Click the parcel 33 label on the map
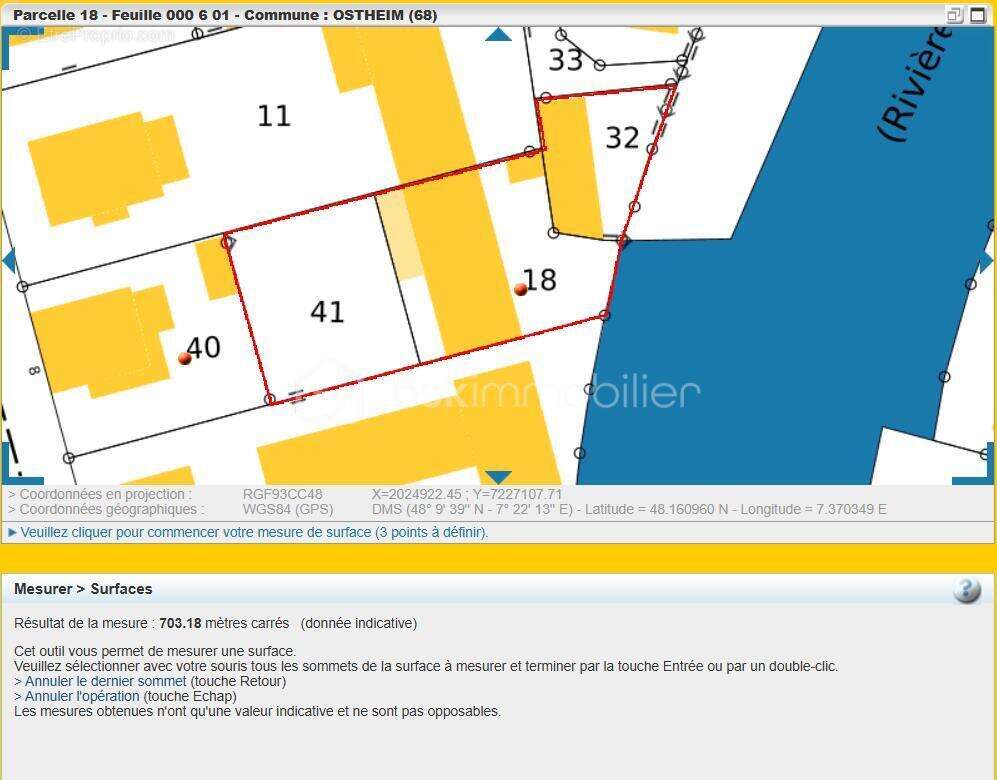Viewport: 997px width, 780px height. (x=565, y=60)
